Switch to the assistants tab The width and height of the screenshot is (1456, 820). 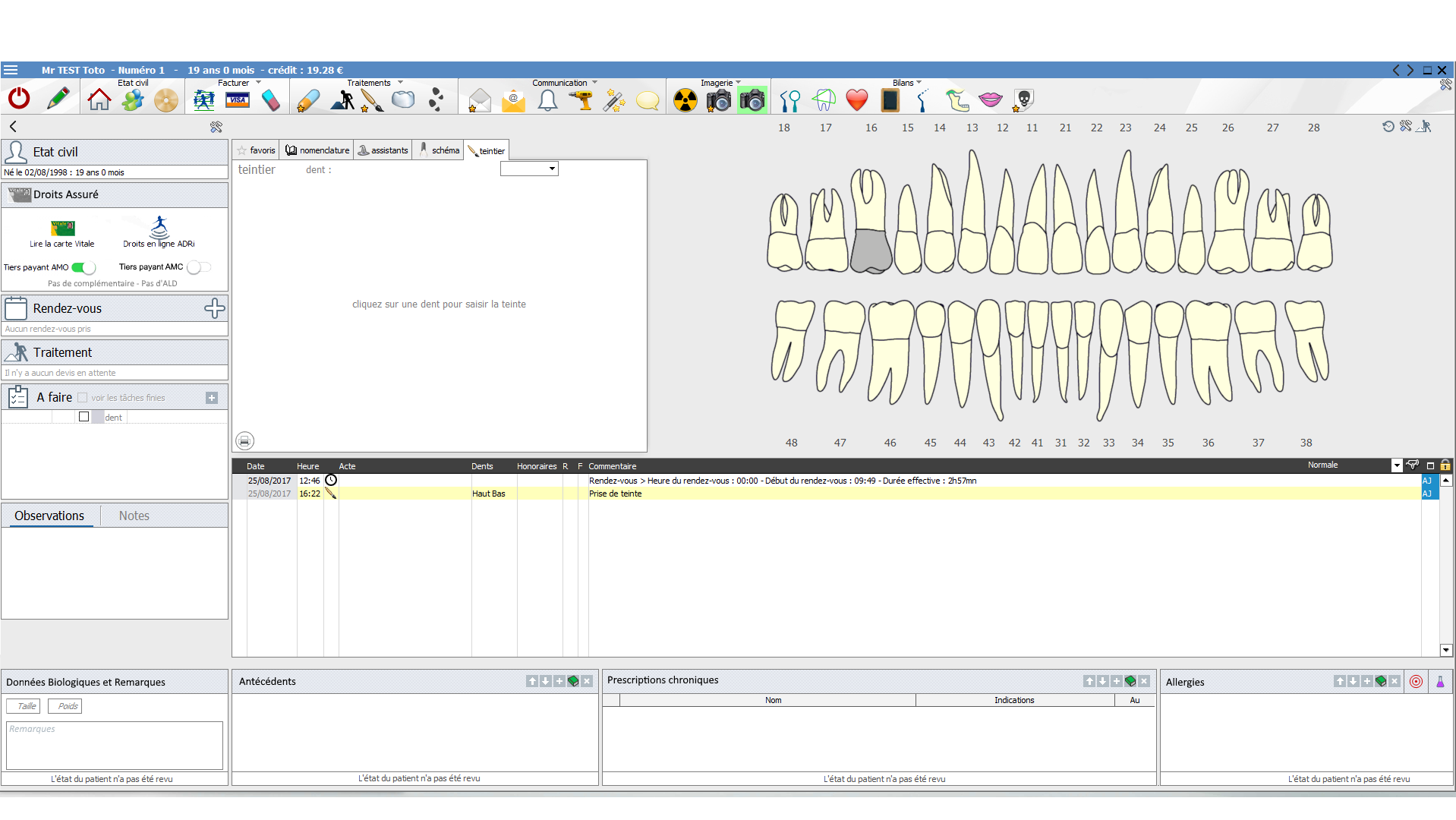coord(383,150)
